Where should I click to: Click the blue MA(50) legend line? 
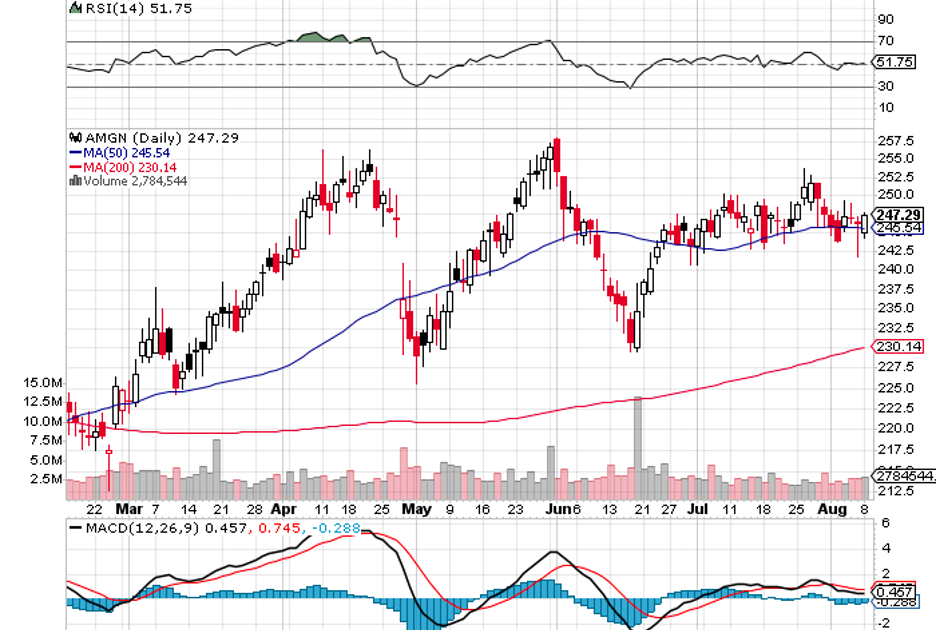(73, 153)
